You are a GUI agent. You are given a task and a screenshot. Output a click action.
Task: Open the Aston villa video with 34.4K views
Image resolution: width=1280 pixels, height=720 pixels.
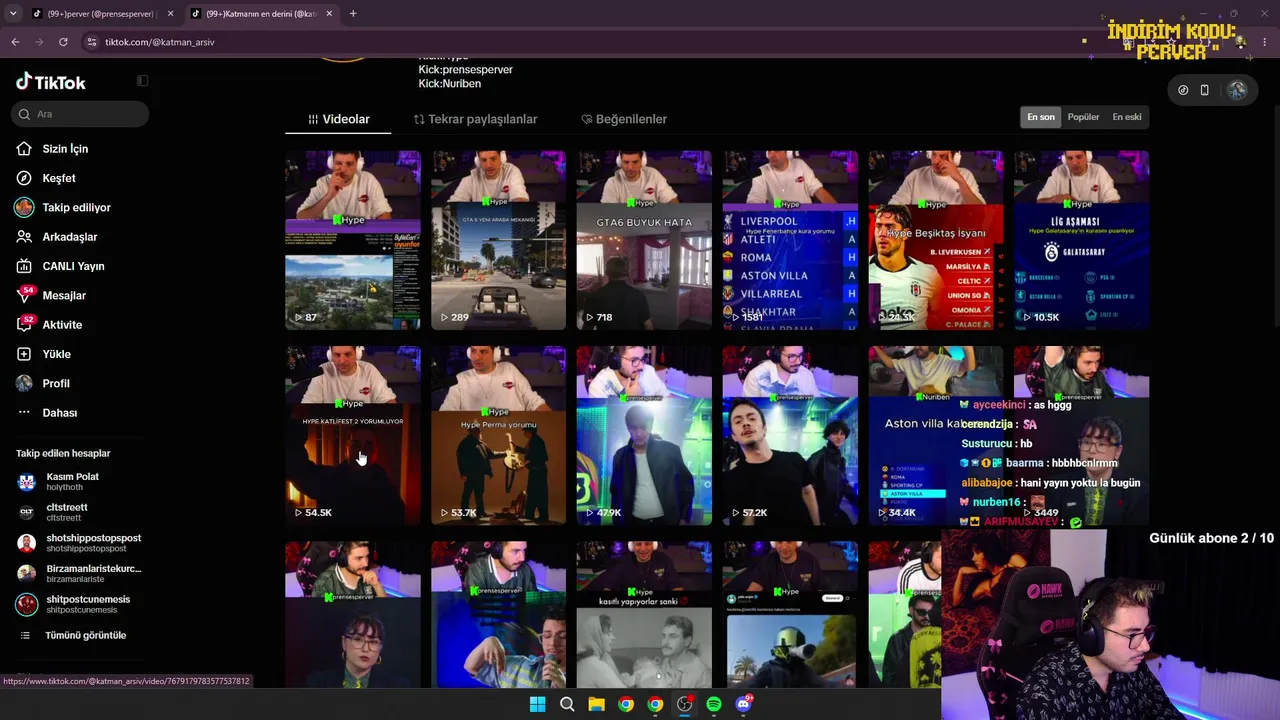point(935,435)
